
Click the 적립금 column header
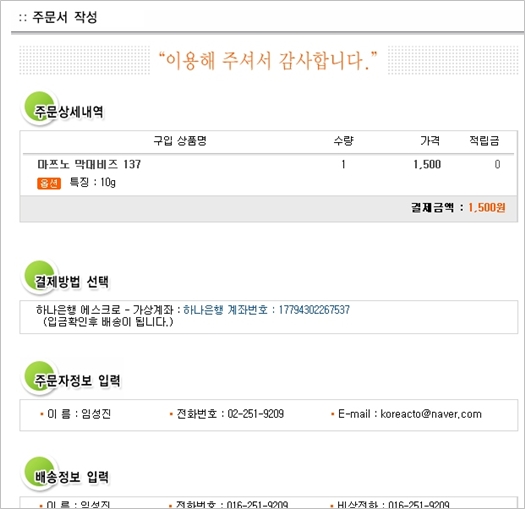point(484,141)
